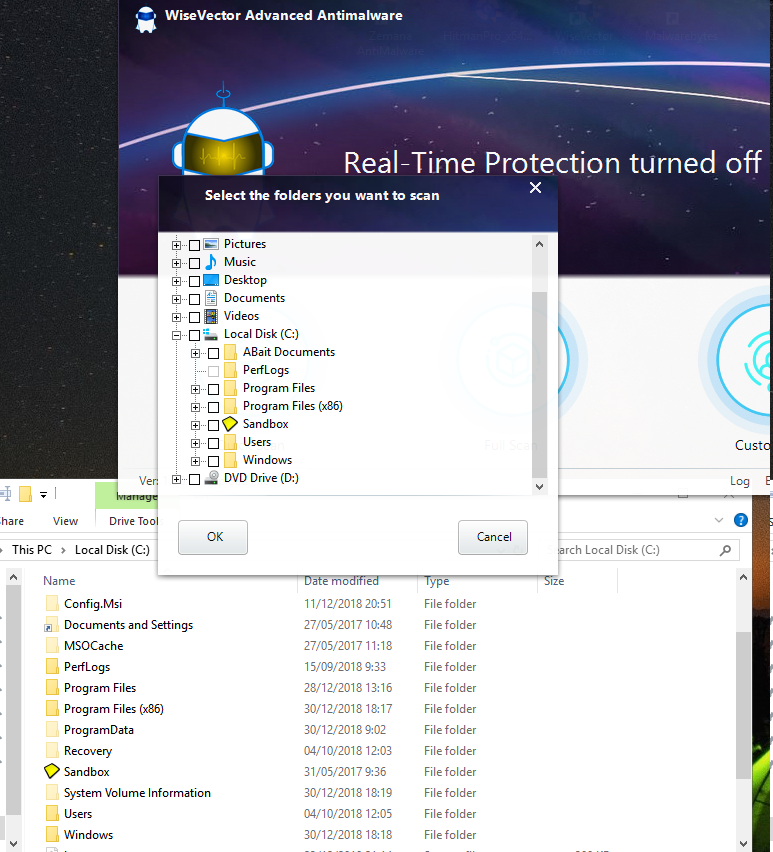
Task: Open the Drive Tools tab in Explorer
Action: (x=134, y=521)
